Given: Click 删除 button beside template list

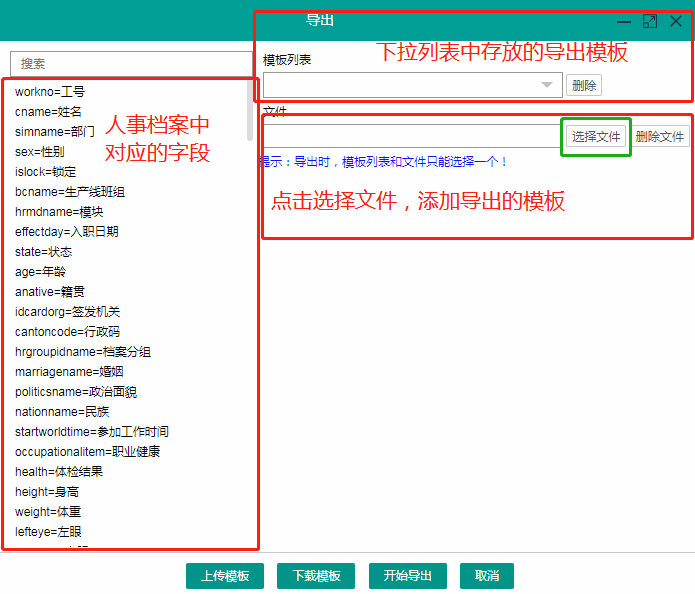Looking at the screenshot, I should (x=584, y=86).
